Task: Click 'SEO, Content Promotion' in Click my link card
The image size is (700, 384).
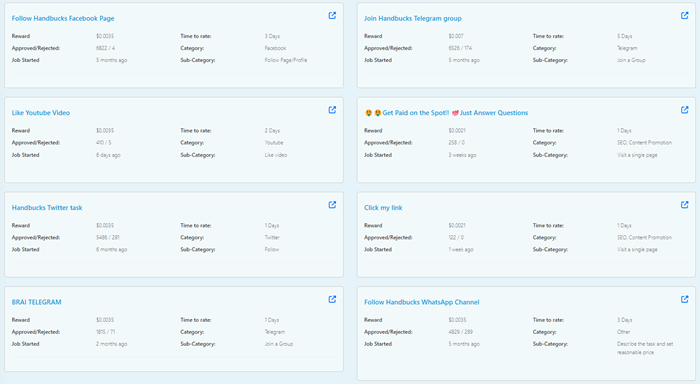Action: click(644, 238)
